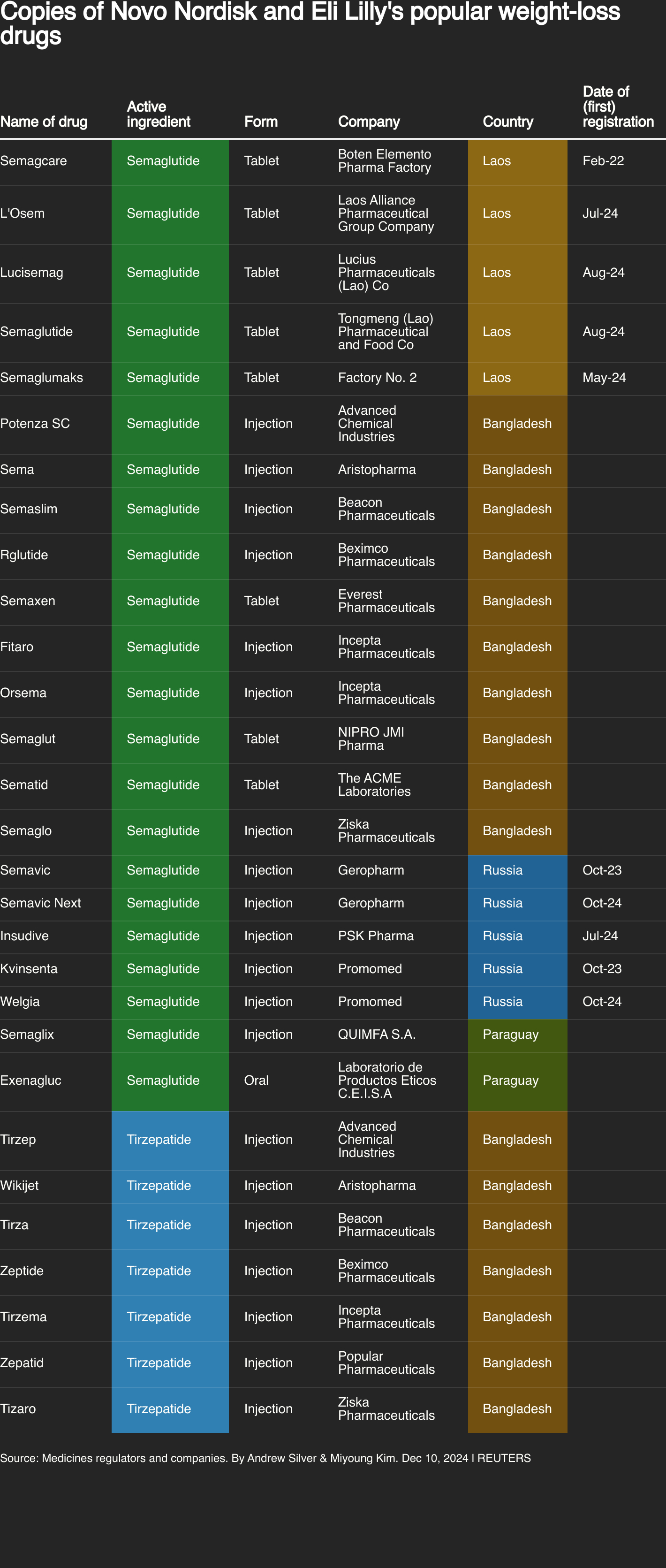Select the drug name "Potenza SC"
666x1568 pixels.
35,424
